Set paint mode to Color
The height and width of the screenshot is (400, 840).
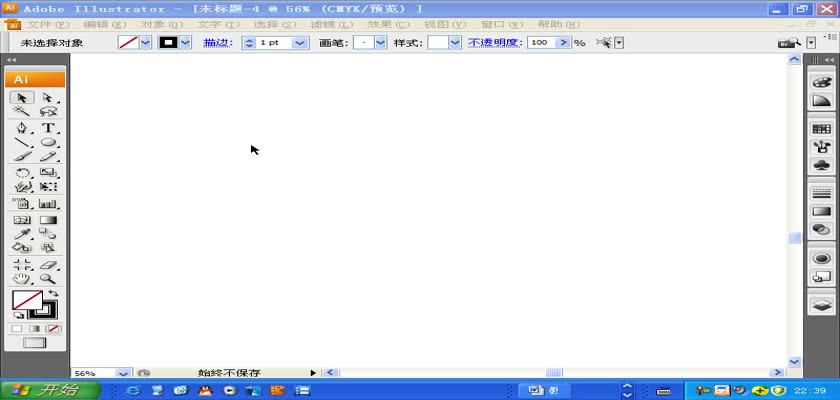(17, 329)
